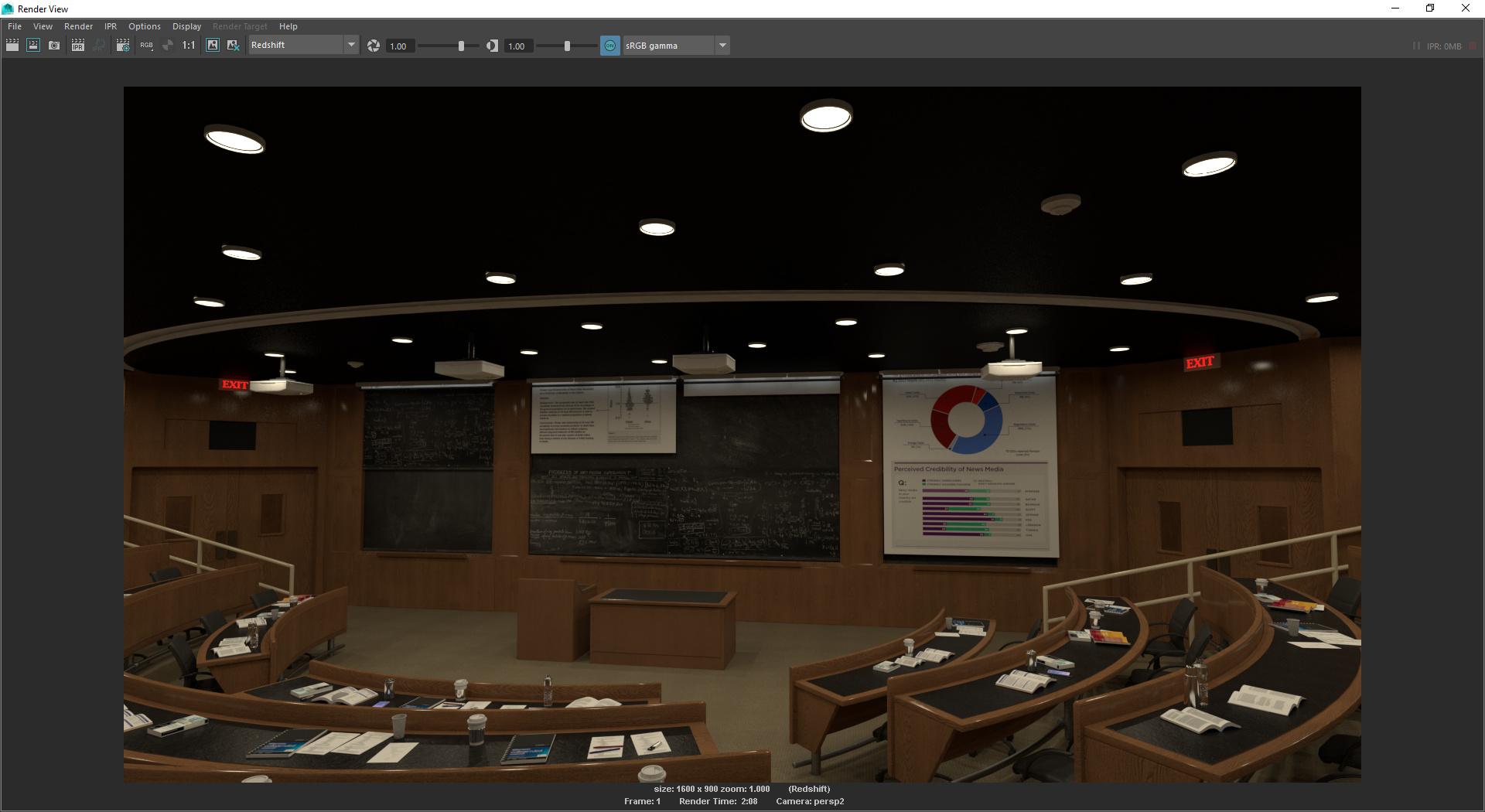
Task: Minimize the Render View window
Action: pyautogui.click(x=1395, y=9)
